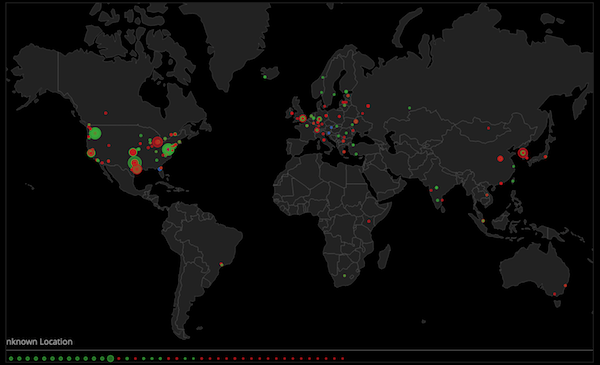Select the green dot in South Africa
Viewport: 600px width, 365px height.
pyautogui.click(x=344, y=275)
